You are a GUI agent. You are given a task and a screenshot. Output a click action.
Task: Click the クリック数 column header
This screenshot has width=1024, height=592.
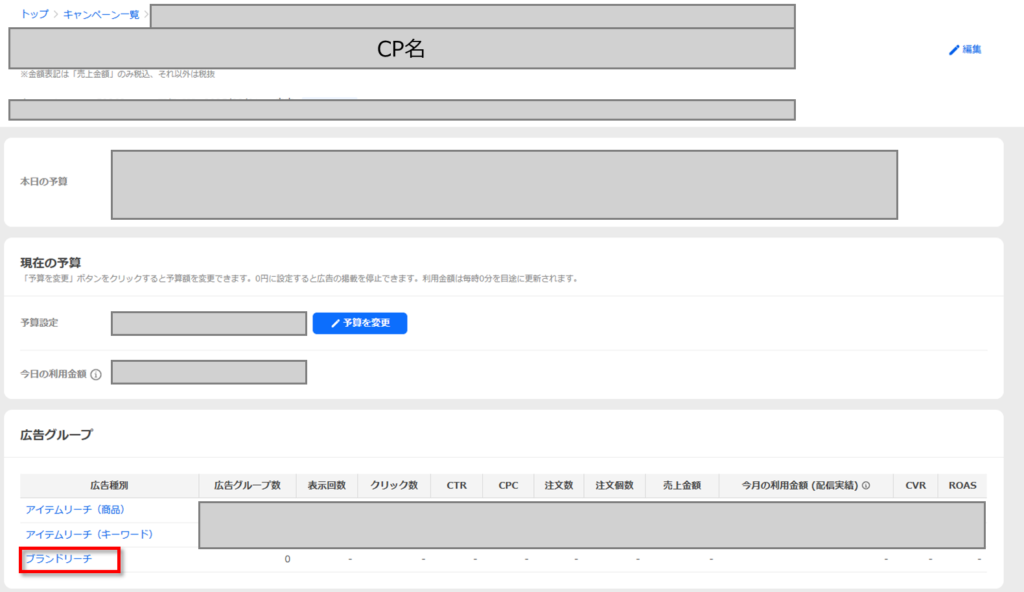(394, 486)
